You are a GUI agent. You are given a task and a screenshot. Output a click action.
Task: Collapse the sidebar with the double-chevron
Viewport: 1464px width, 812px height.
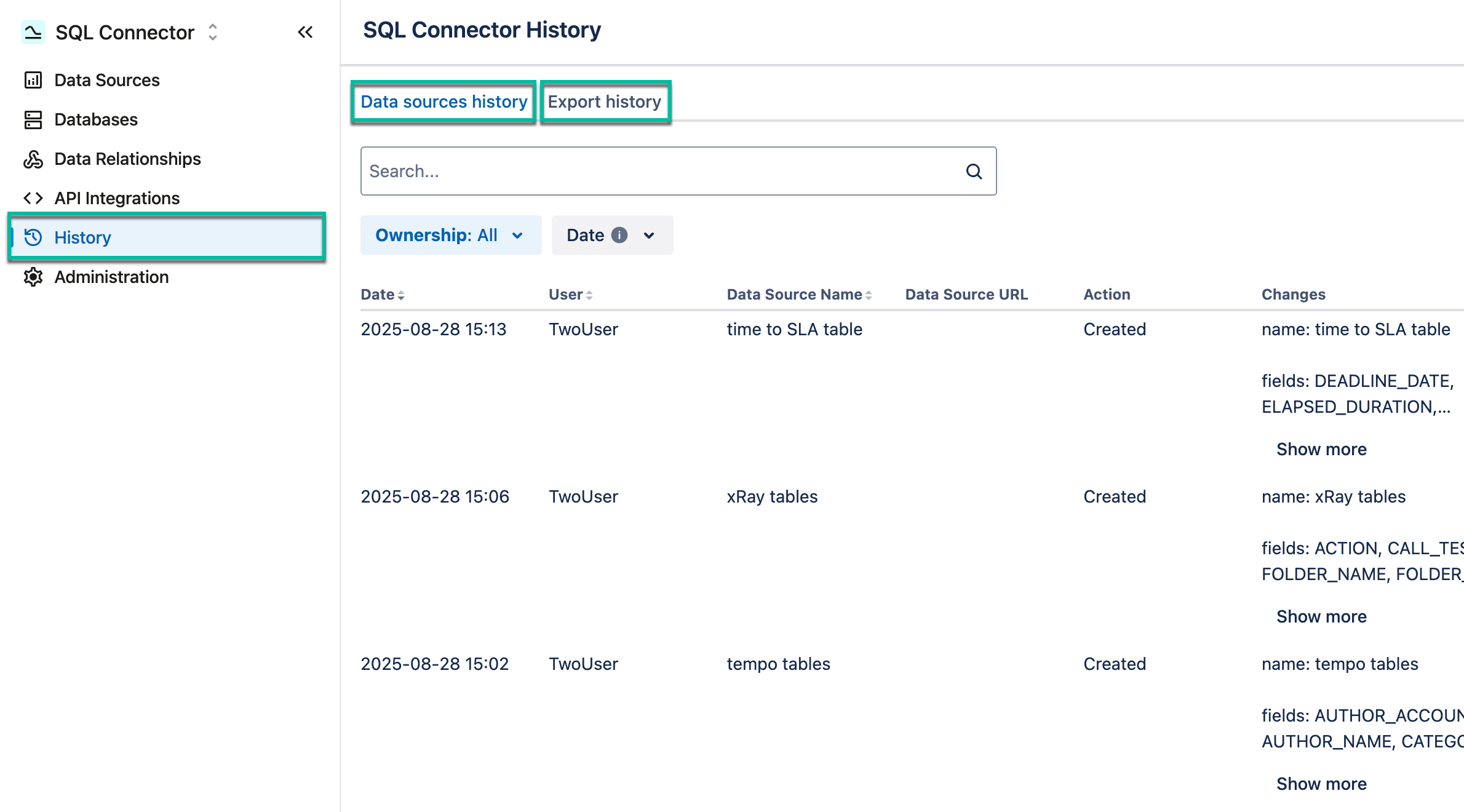pyautogui.click(x=305, y=32)
